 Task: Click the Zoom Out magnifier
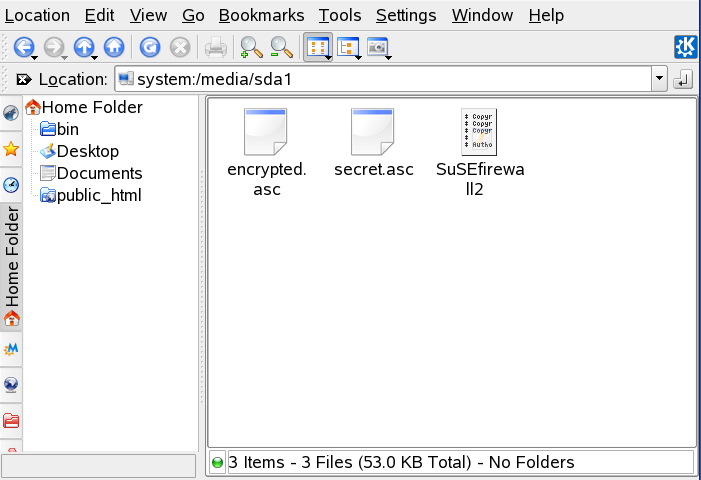pos(282,46)
